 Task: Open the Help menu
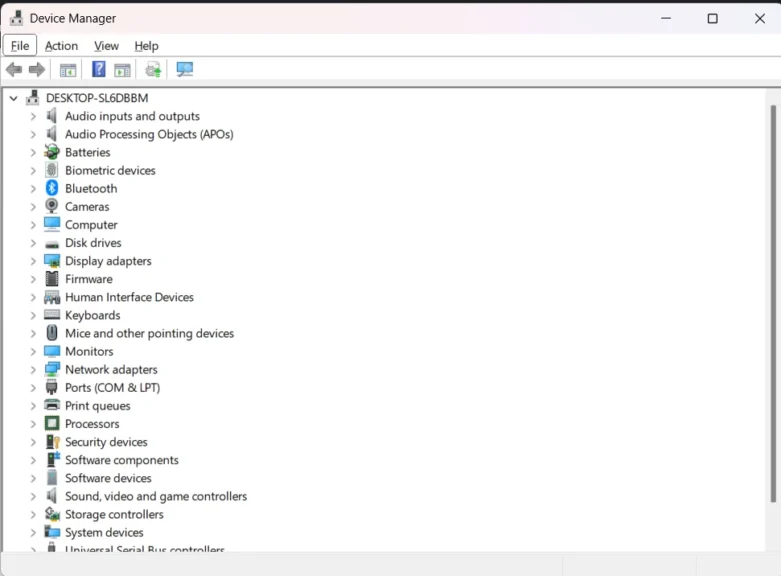click(x=146, y=46)
